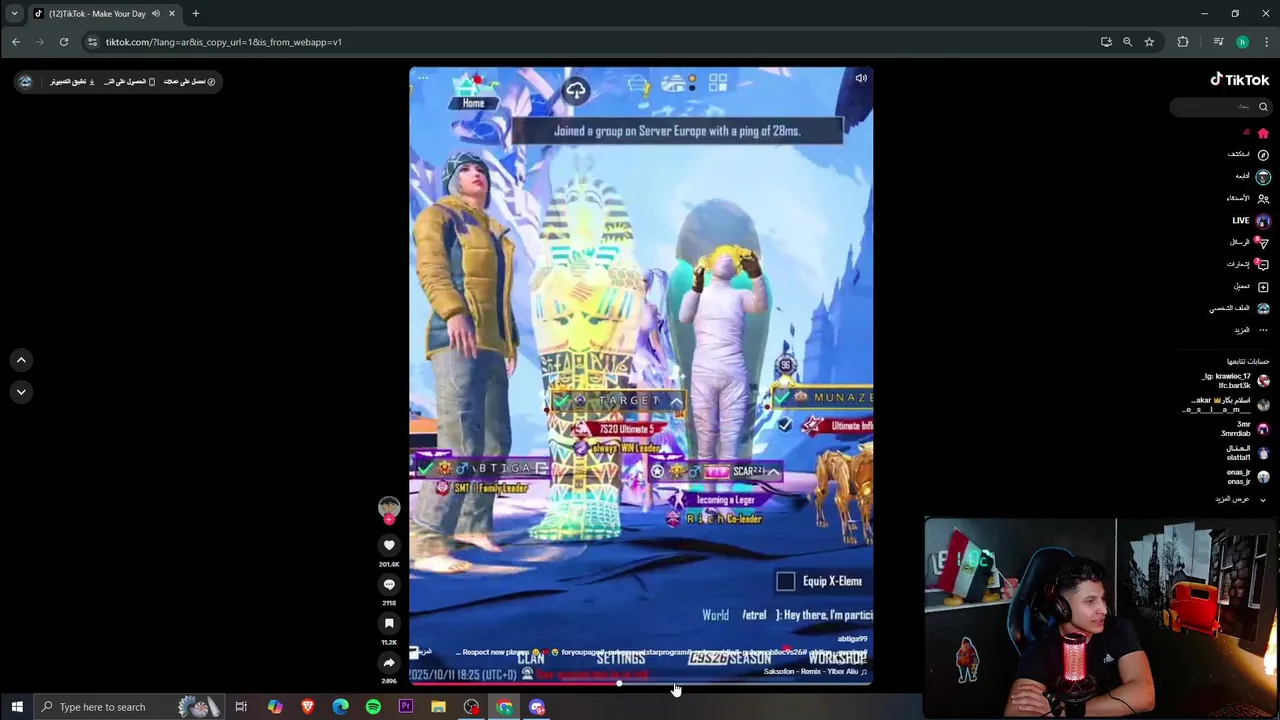
Task: Open the LIVE section in sidebar
Action: (x=1250, y=221)
